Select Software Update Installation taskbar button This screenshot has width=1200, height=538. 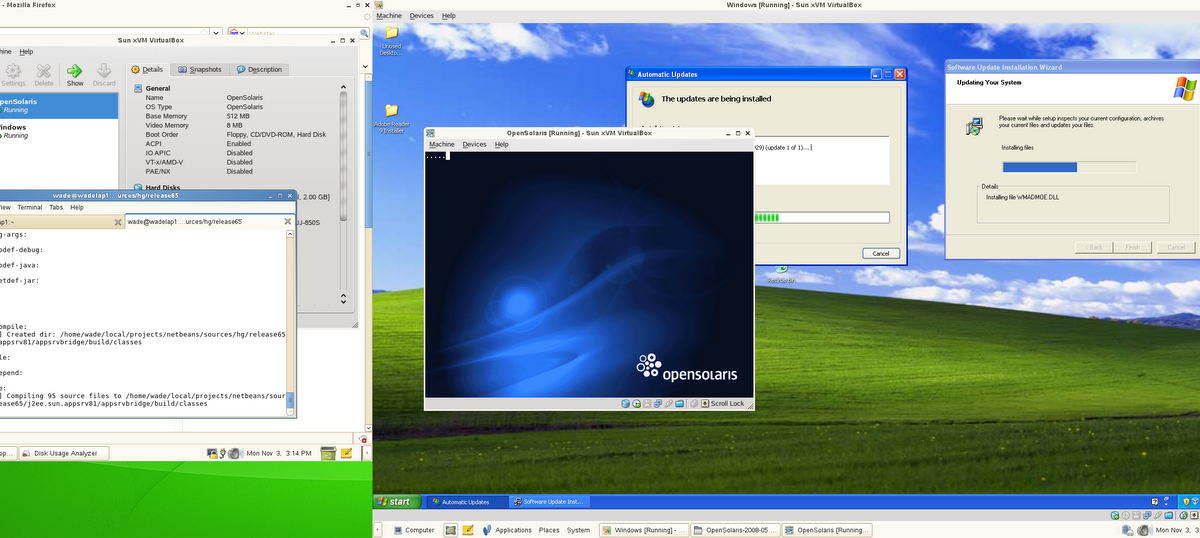(x=551, y=501)
